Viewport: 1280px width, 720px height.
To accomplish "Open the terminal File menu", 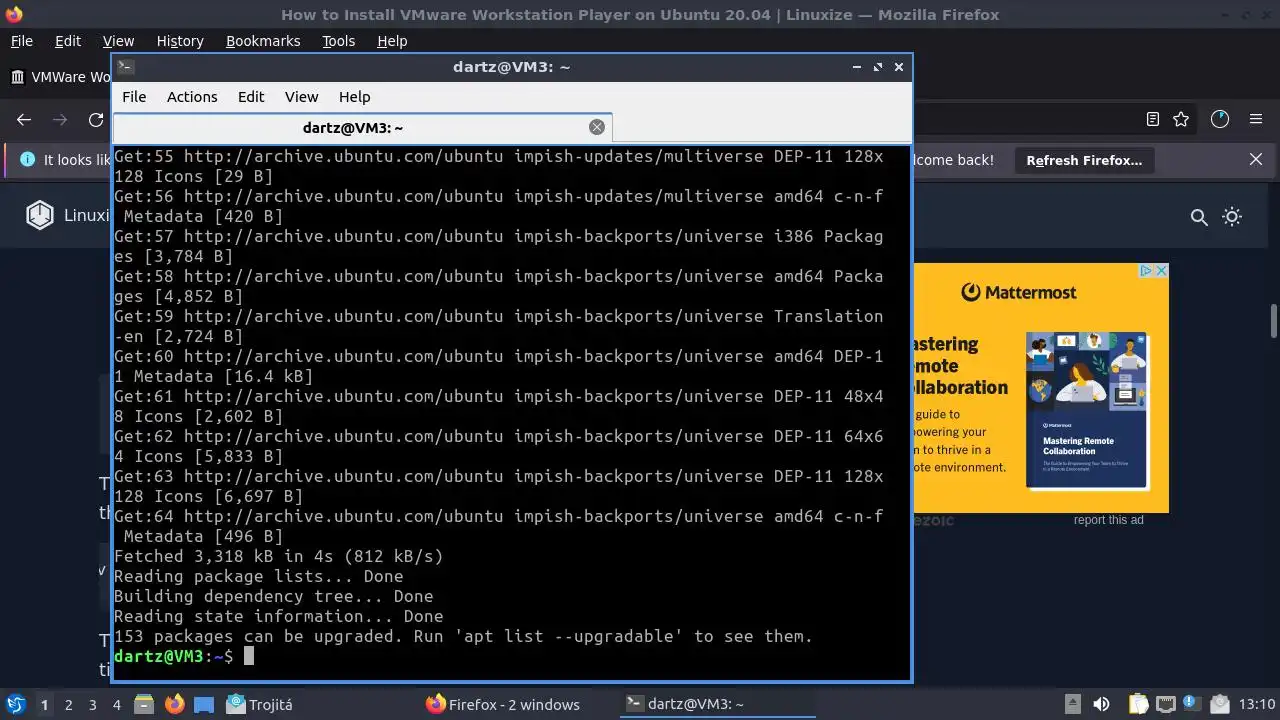I will point(134,97).
